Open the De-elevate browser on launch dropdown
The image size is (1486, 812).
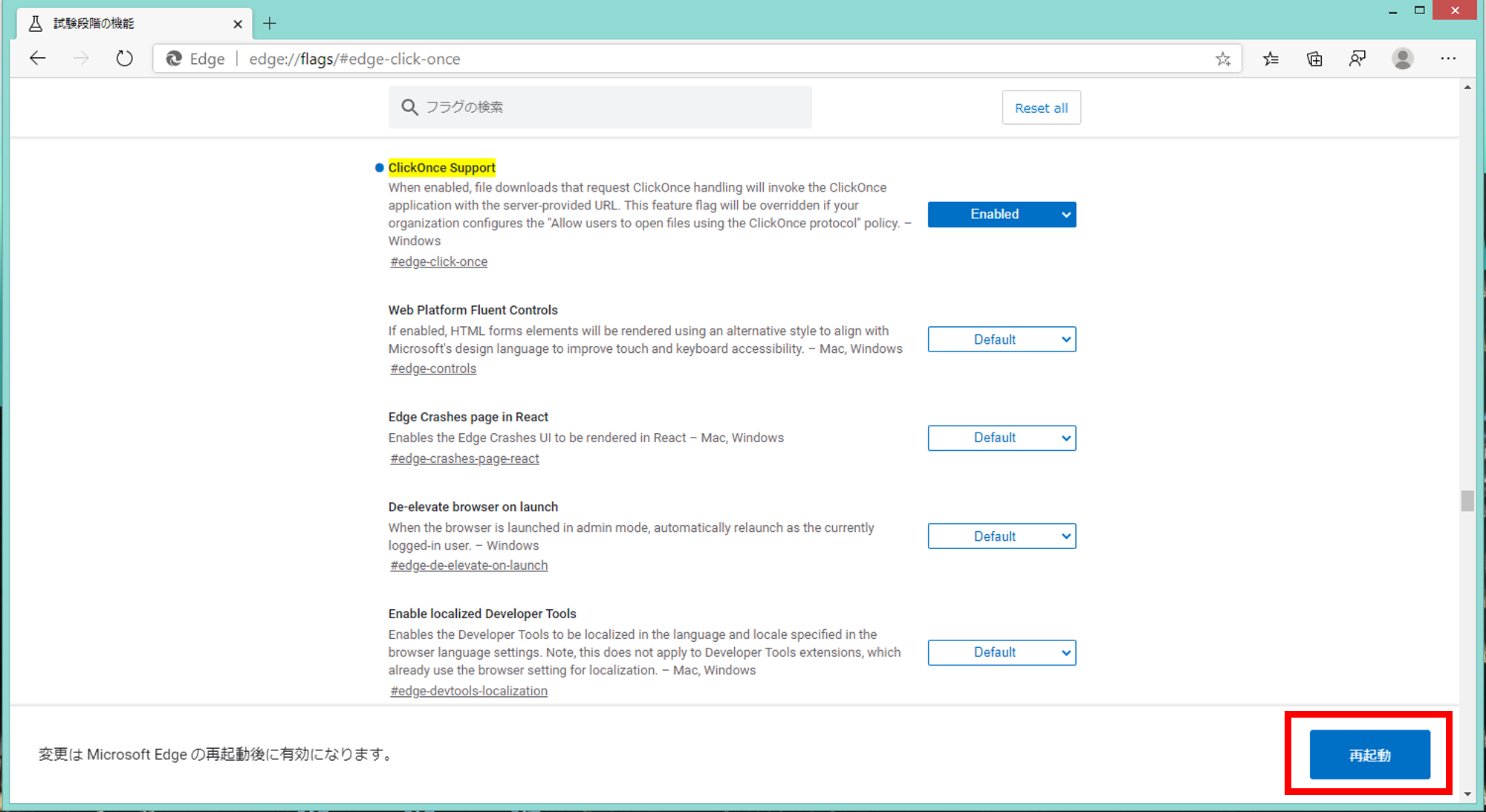pos(1002,536)
